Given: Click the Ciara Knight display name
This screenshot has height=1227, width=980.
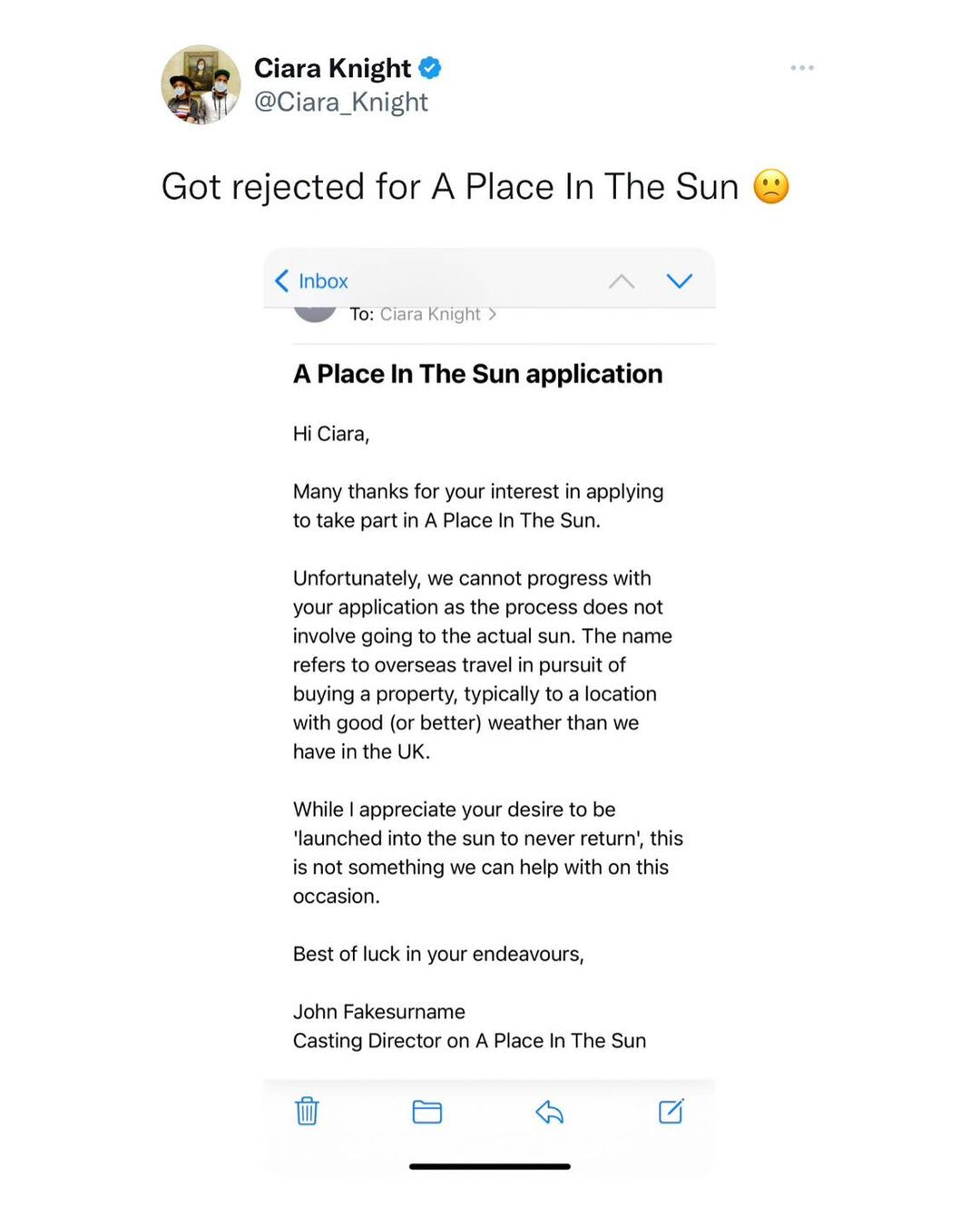Looking at the screenshot, I should (332, 68).
